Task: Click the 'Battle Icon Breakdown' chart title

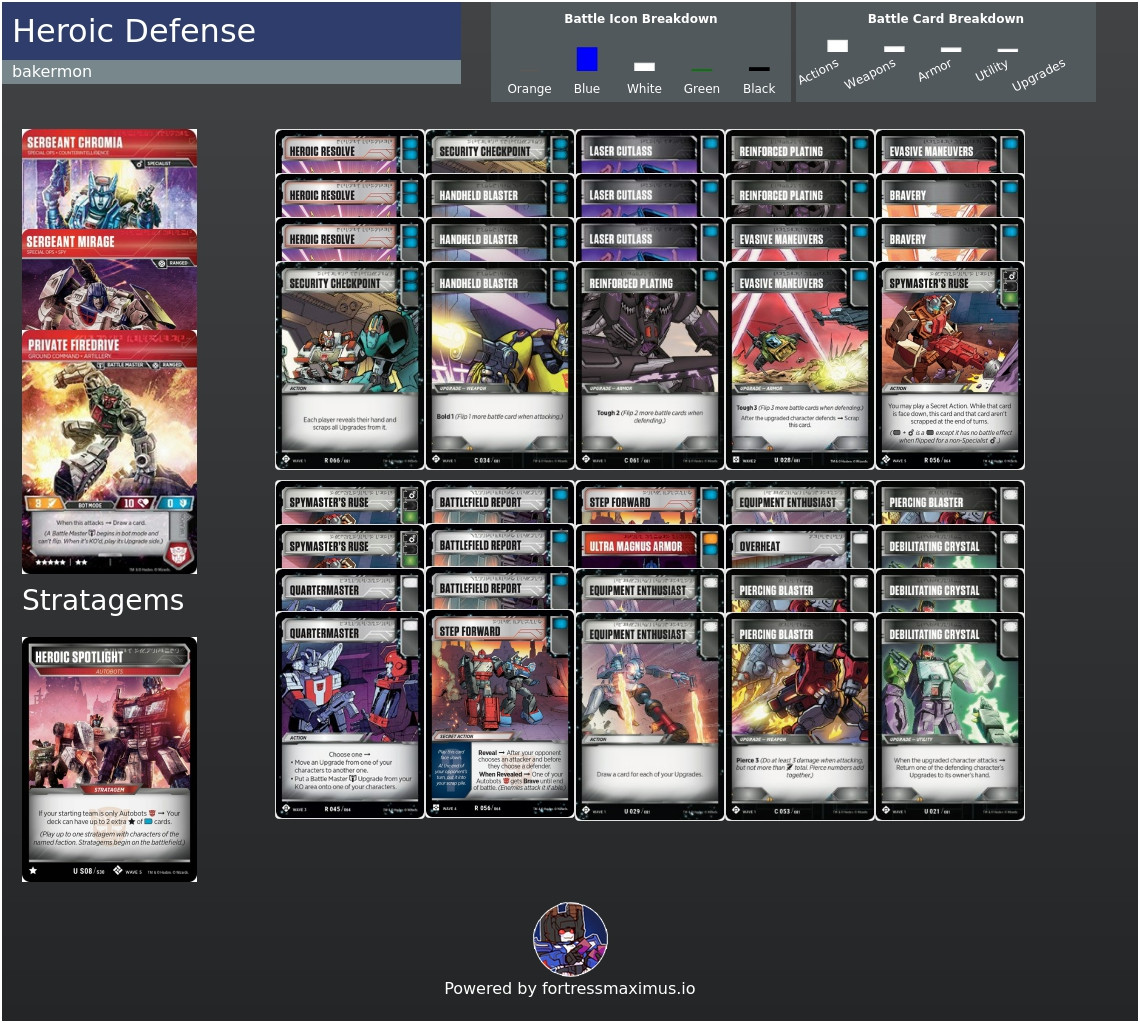Action: (x=641, y=19)
